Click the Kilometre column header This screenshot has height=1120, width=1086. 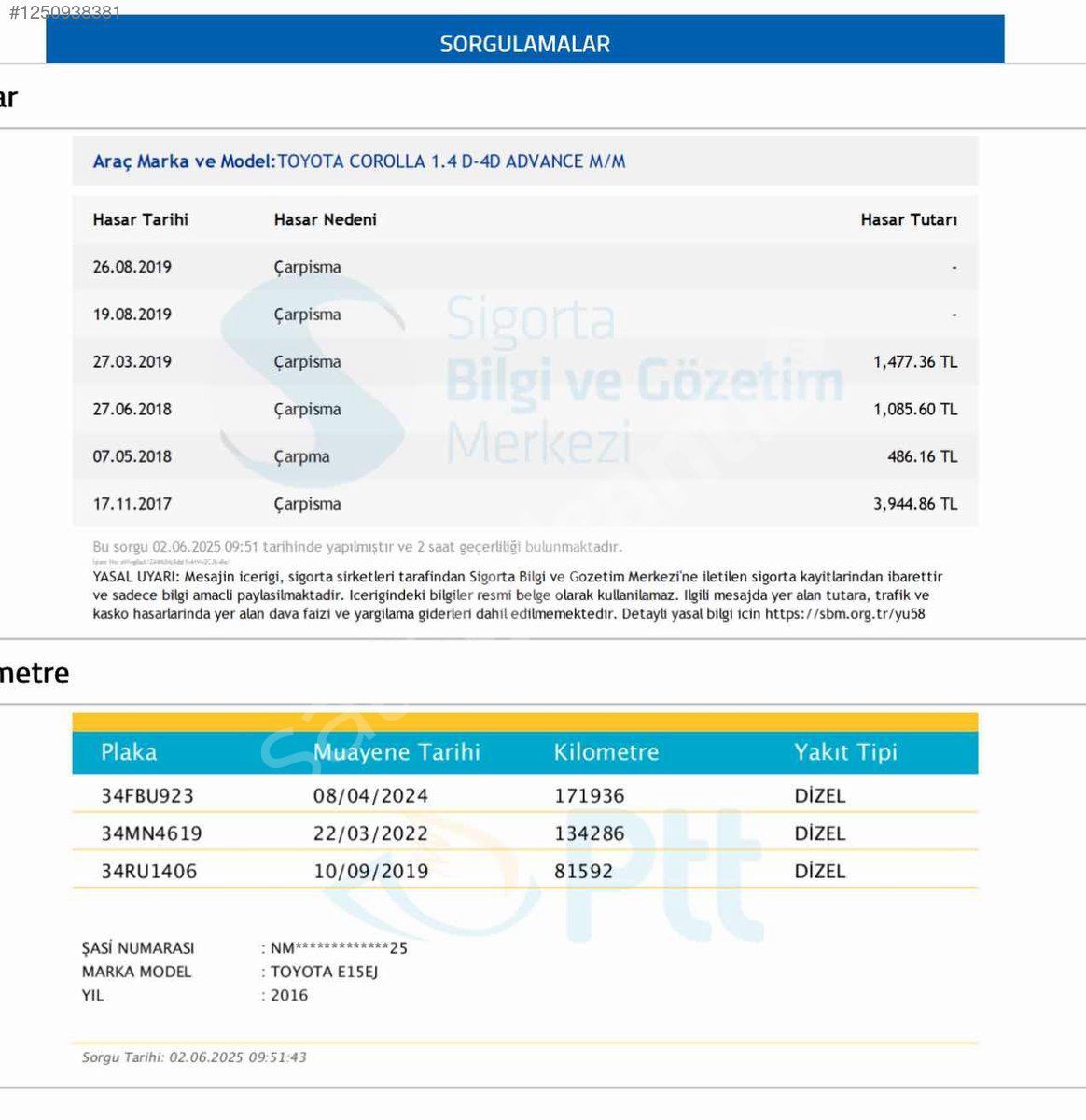click(x=606, y=752)
